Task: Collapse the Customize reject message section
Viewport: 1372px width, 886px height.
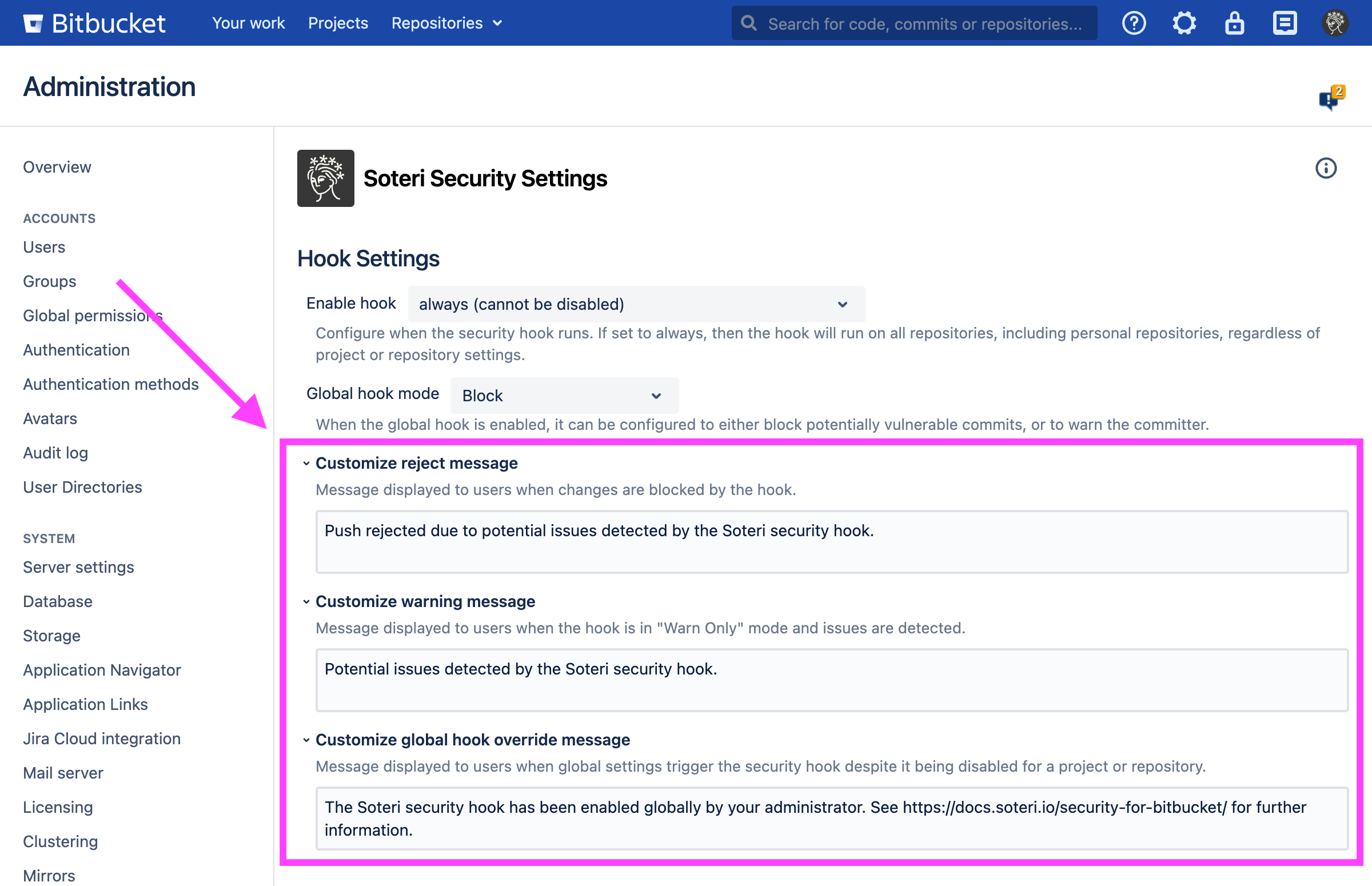Action: pyautogui.click(x=306, y=463)
